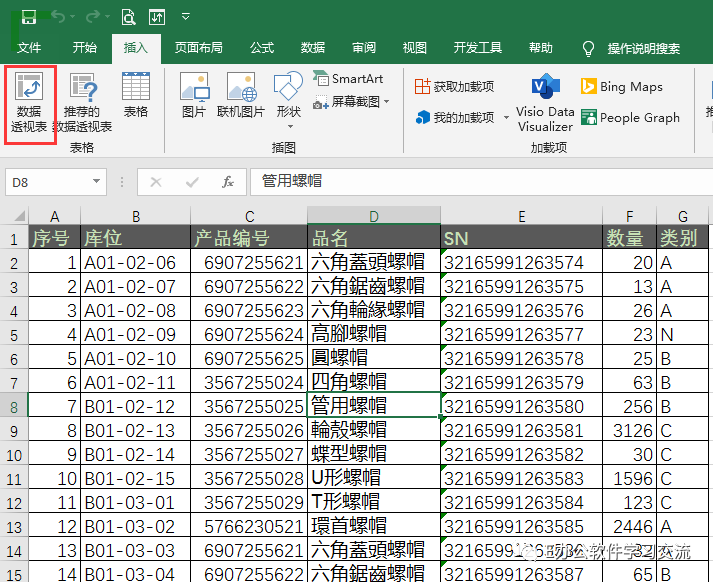Click the formula bar containing 管用螺帽
713x582 pixels.
[481, 181]
